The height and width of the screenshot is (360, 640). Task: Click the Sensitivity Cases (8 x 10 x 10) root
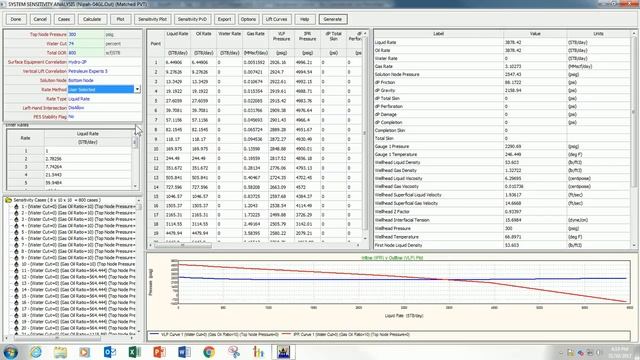pos(57,200)
